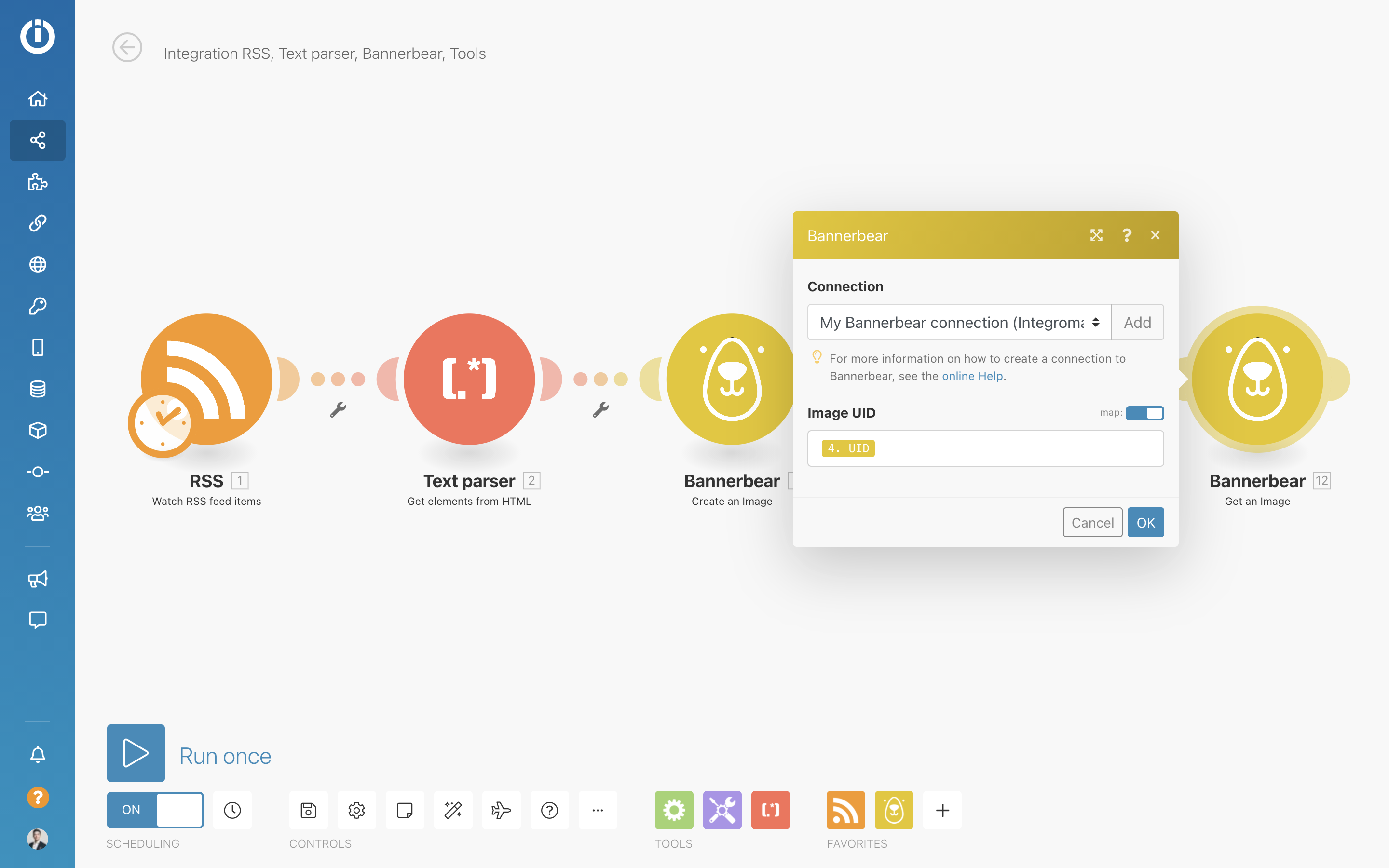Open Keys icon in sidebar

(37, 306)
